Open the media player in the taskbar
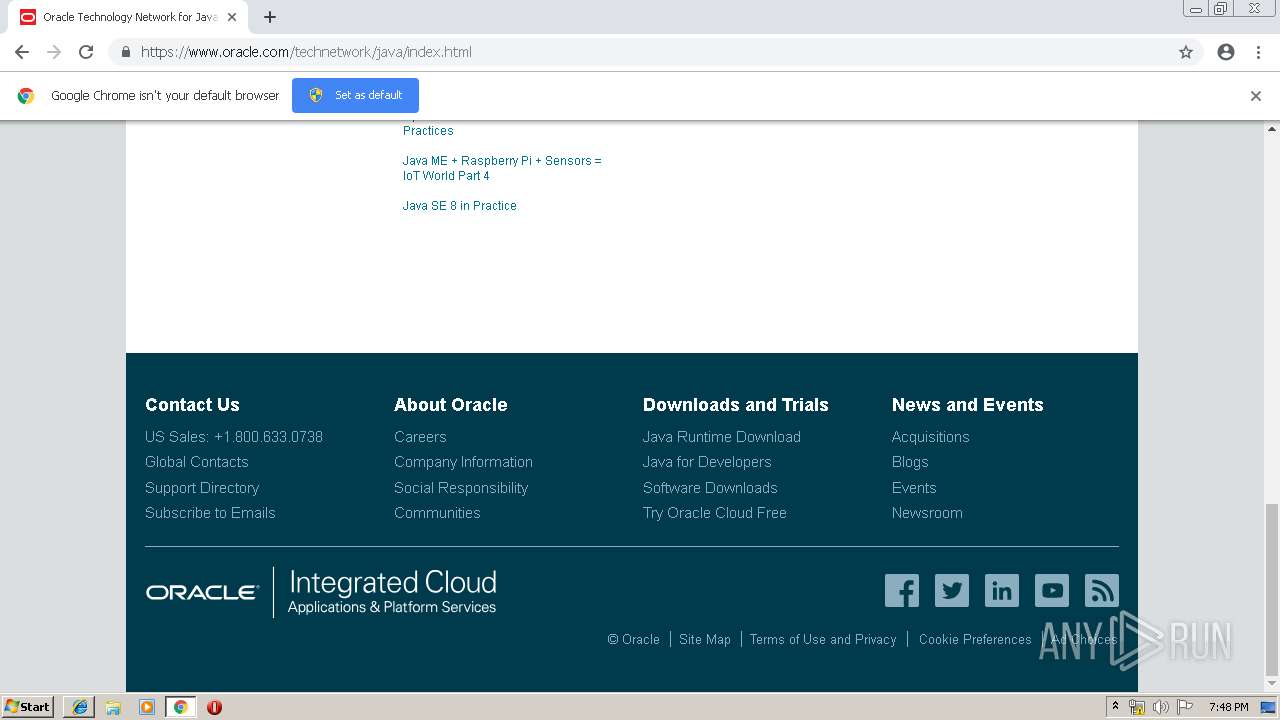The height and width of the screenshot is (720, 1280). click(147, 707)
